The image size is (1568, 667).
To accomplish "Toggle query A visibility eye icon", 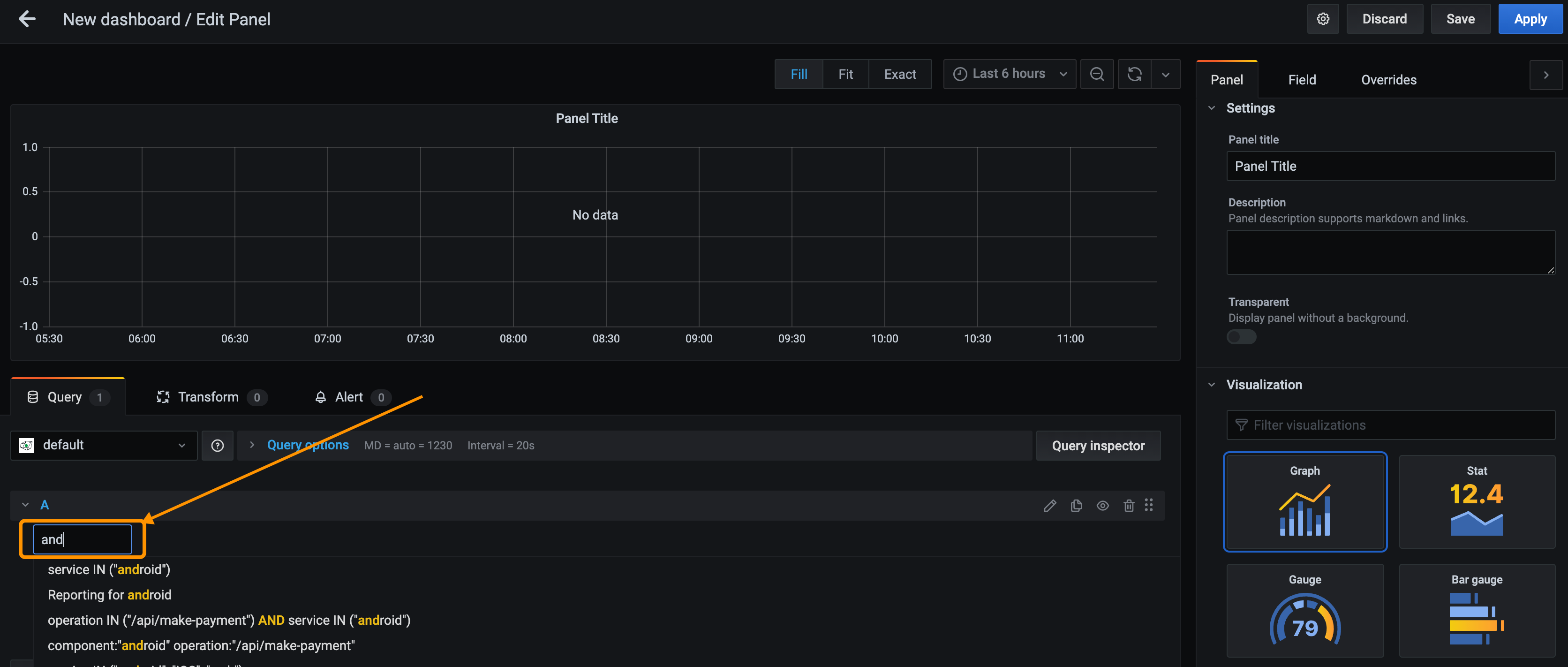I will coord(1102,506).
